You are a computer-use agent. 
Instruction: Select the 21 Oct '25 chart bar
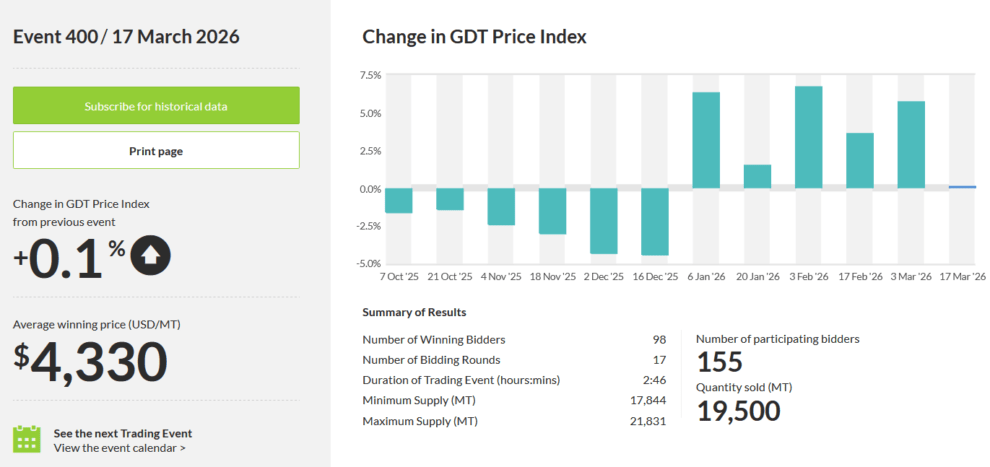point(450,199)
